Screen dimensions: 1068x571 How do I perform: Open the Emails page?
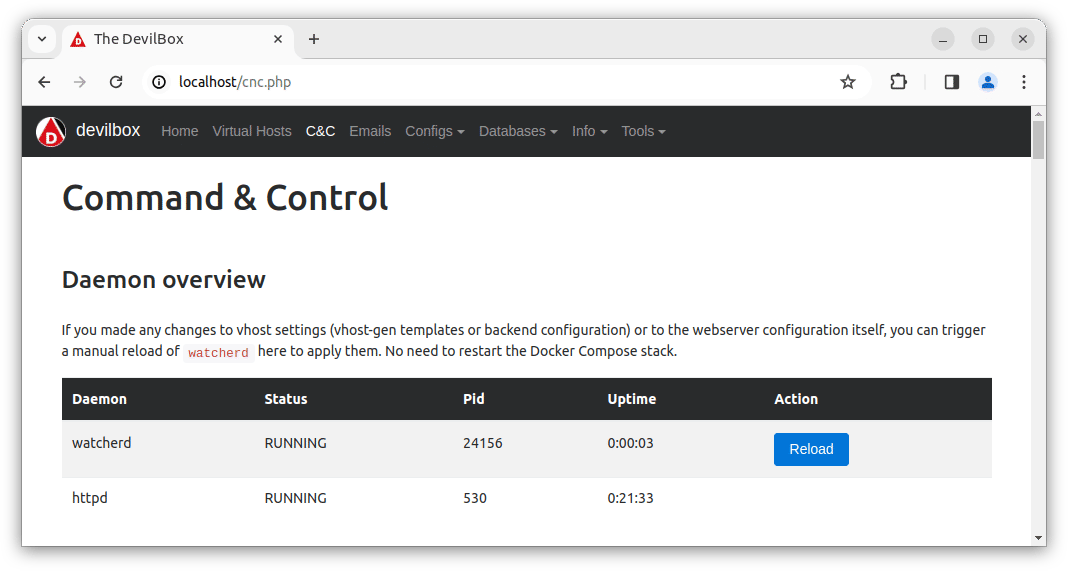(x=370, y=131)
